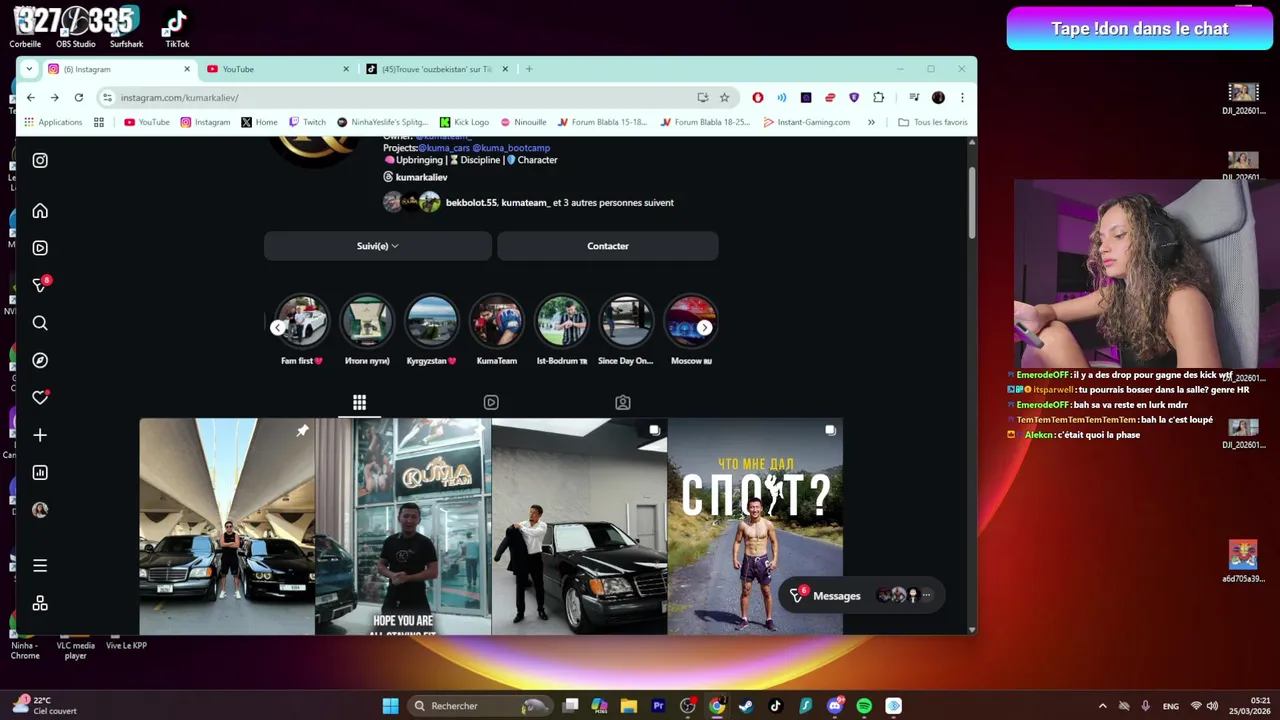Open a new browser tab
Image resolution: width=1280 pixels, height=720 pixels.
coord(529,69)
